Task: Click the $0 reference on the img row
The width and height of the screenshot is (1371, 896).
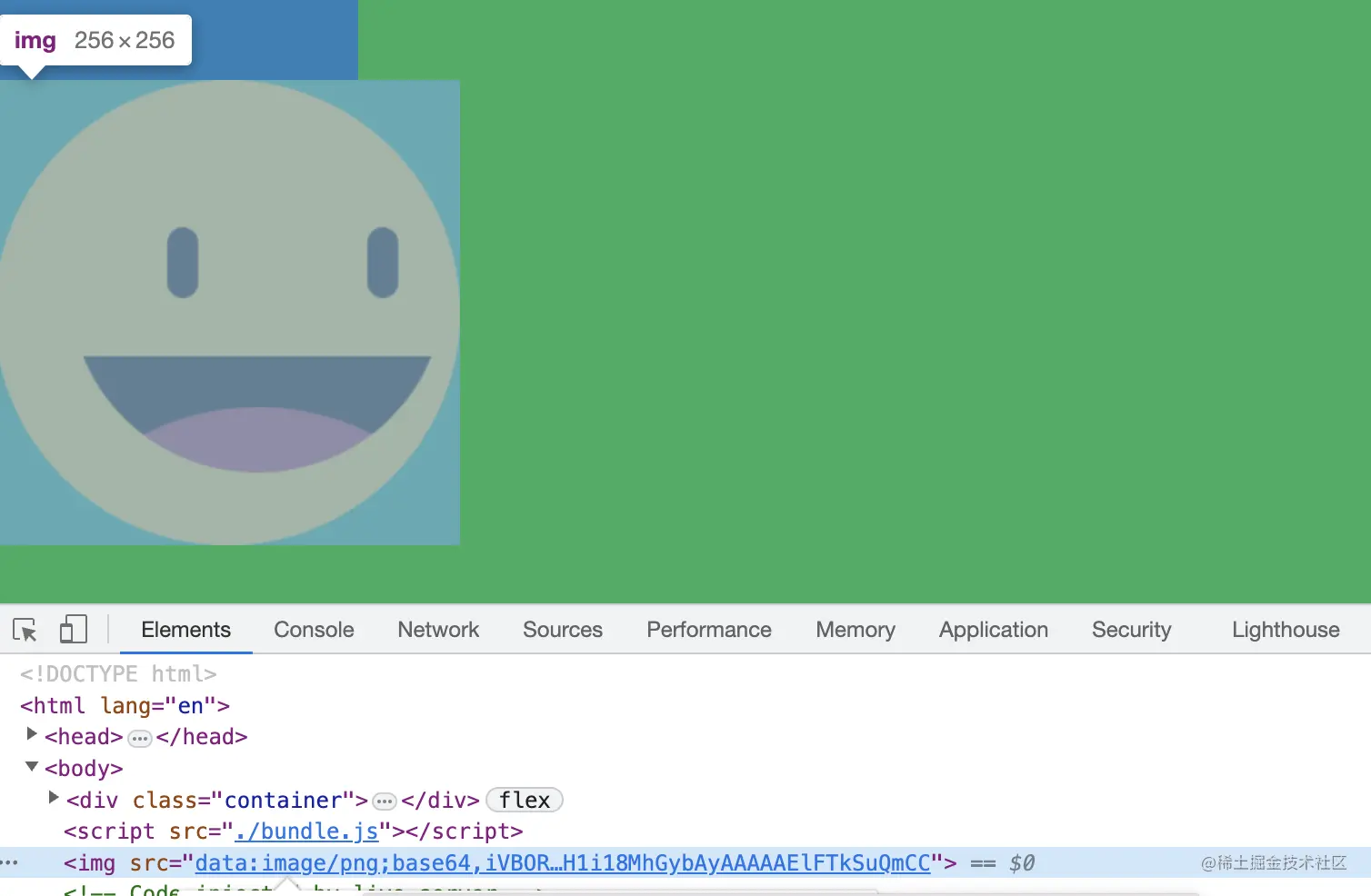Action: (1022, 863)
